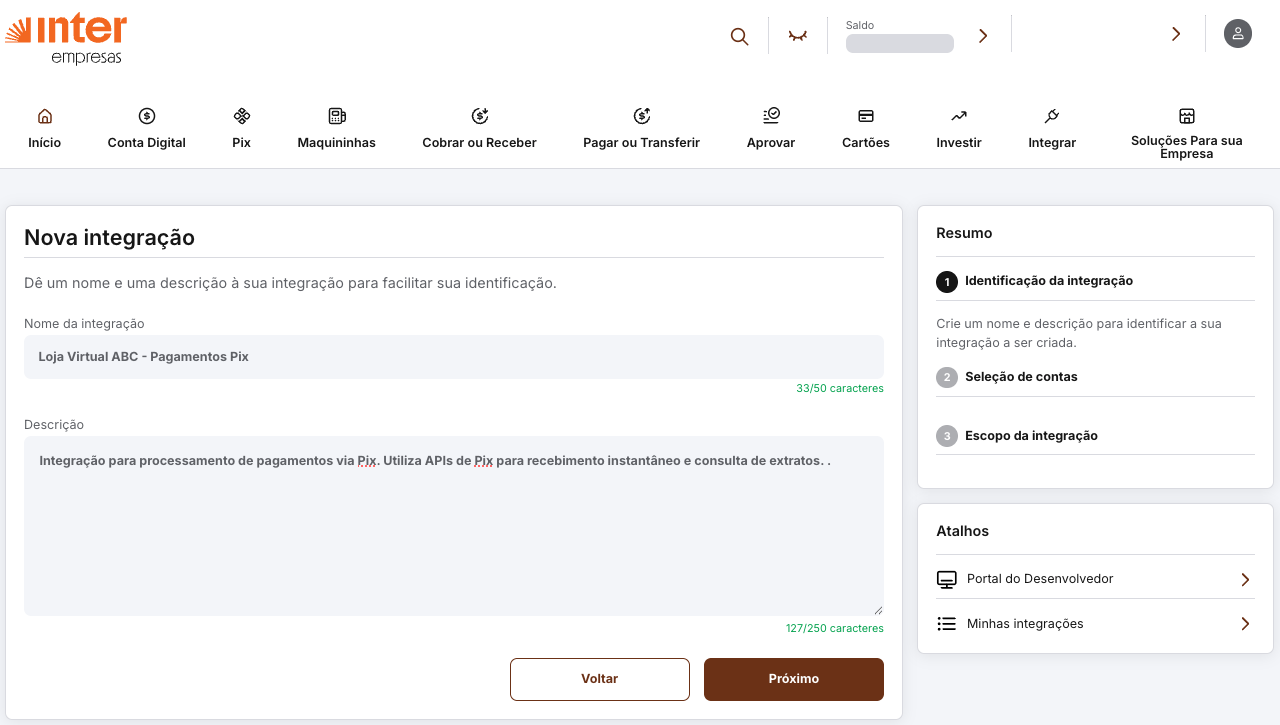The height and width of the screenshot is (725, 1280).
Task: Select step 2 Seleção de contas
Action: coord(1021,377)
